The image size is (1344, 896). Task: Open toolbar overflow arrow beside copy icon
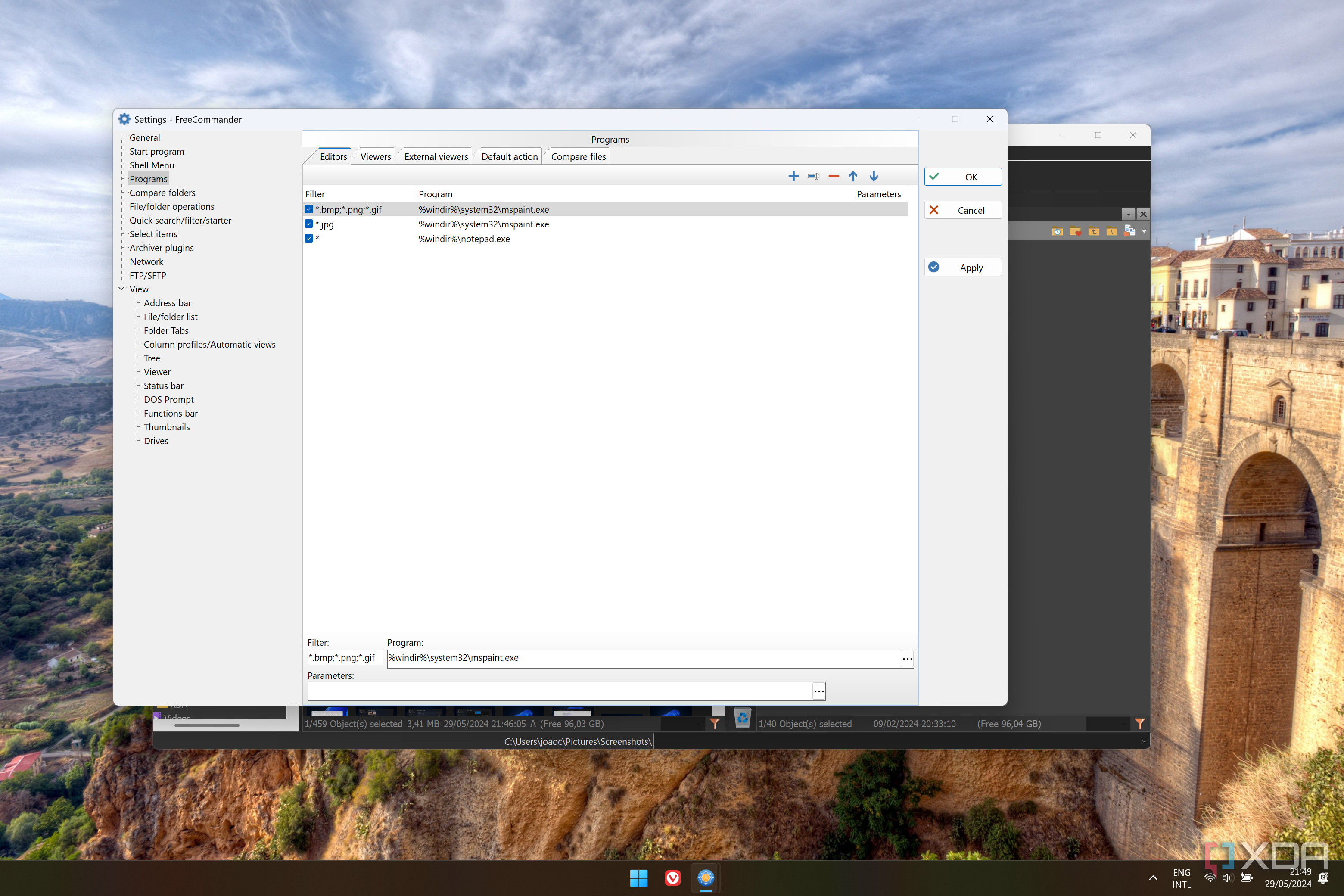(1144, 231)
